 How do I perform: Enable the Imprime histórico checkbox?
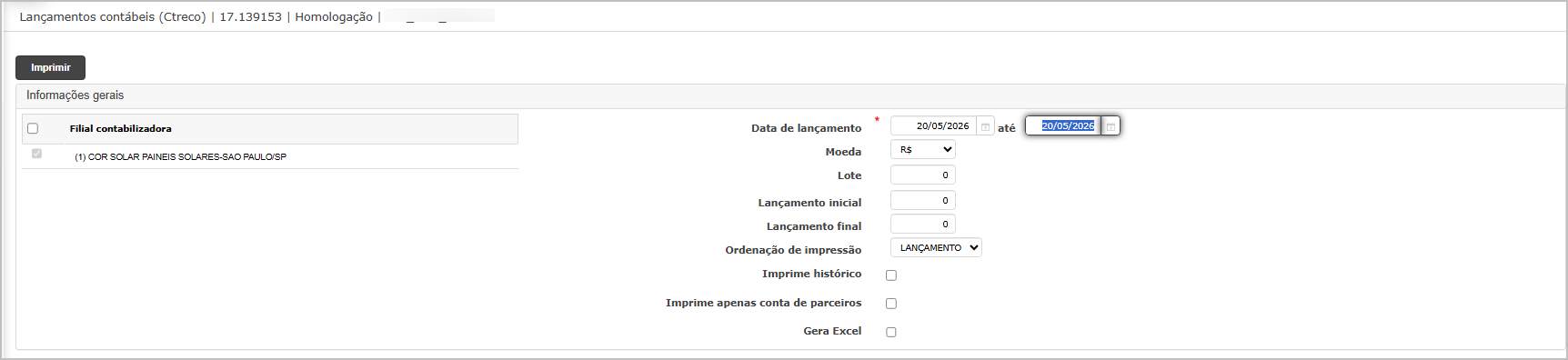pyautogui.click(x=891, y=275)
